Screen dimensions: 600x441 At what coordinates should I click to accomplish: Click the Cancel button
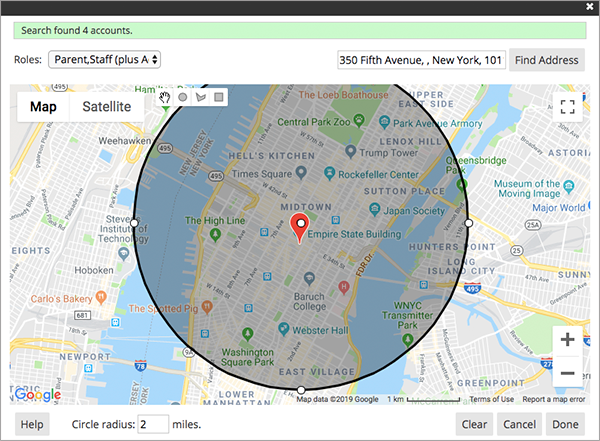tap(519, 424)
